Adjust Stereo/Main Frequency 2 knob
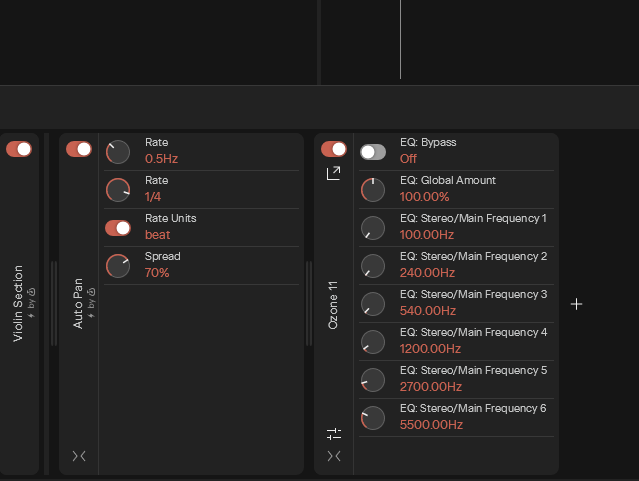The height and width of the screenshot is (481, 639). [x=373, y=266]
